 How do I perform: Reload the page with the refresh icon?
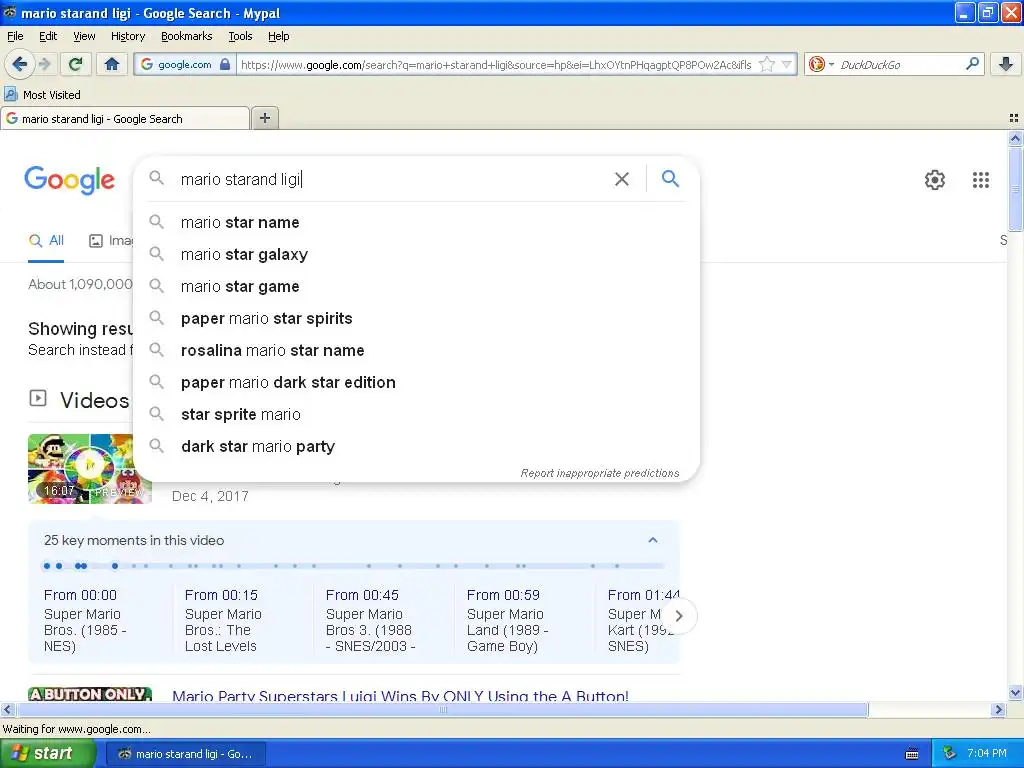tap(76, 64)
